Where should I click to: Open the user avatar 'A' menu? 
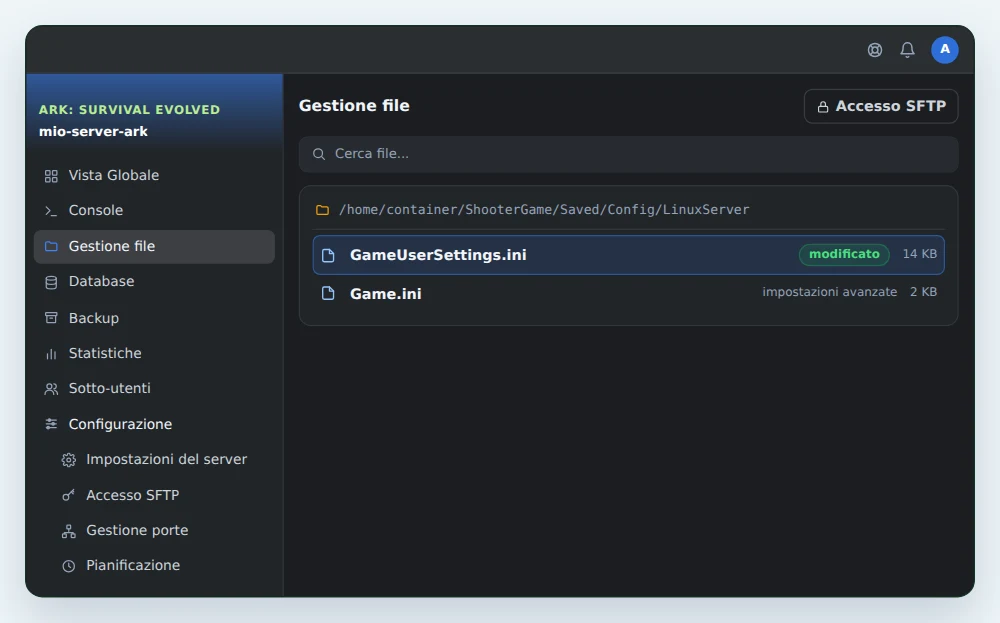click(945, 50)
